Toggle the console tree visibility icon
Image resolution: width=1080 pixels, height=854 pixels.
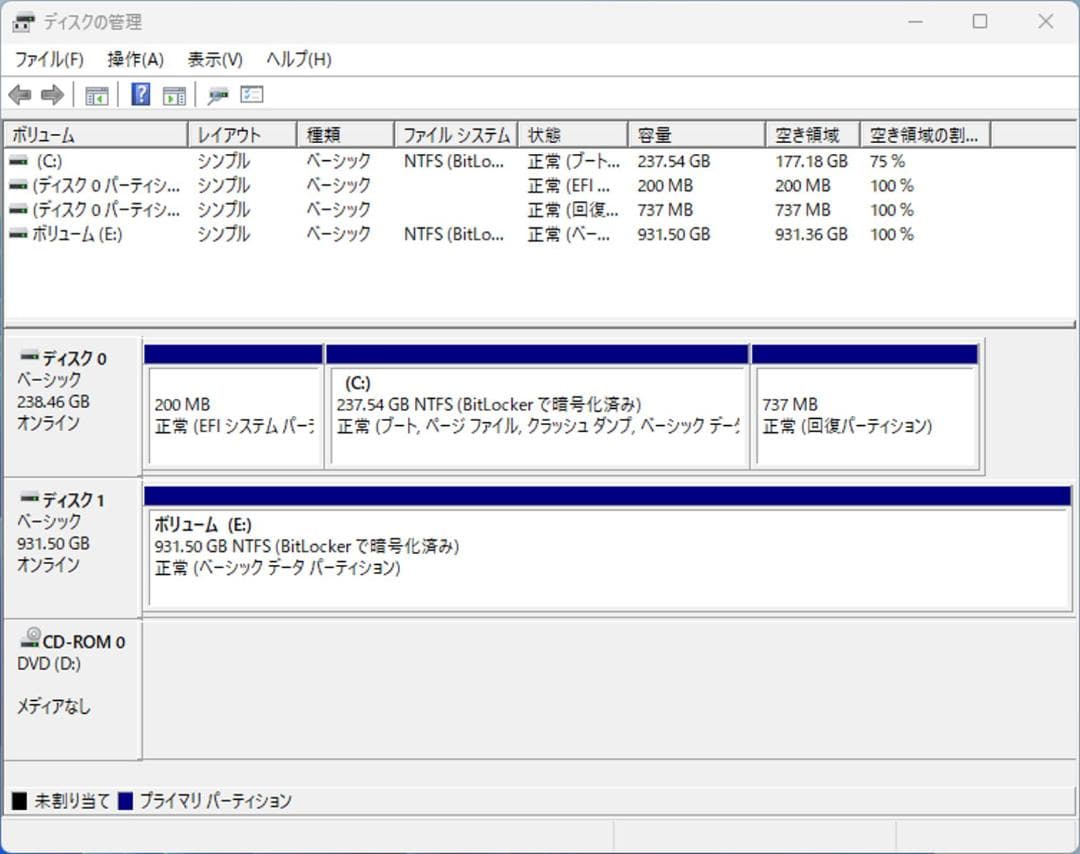[96, 94]
